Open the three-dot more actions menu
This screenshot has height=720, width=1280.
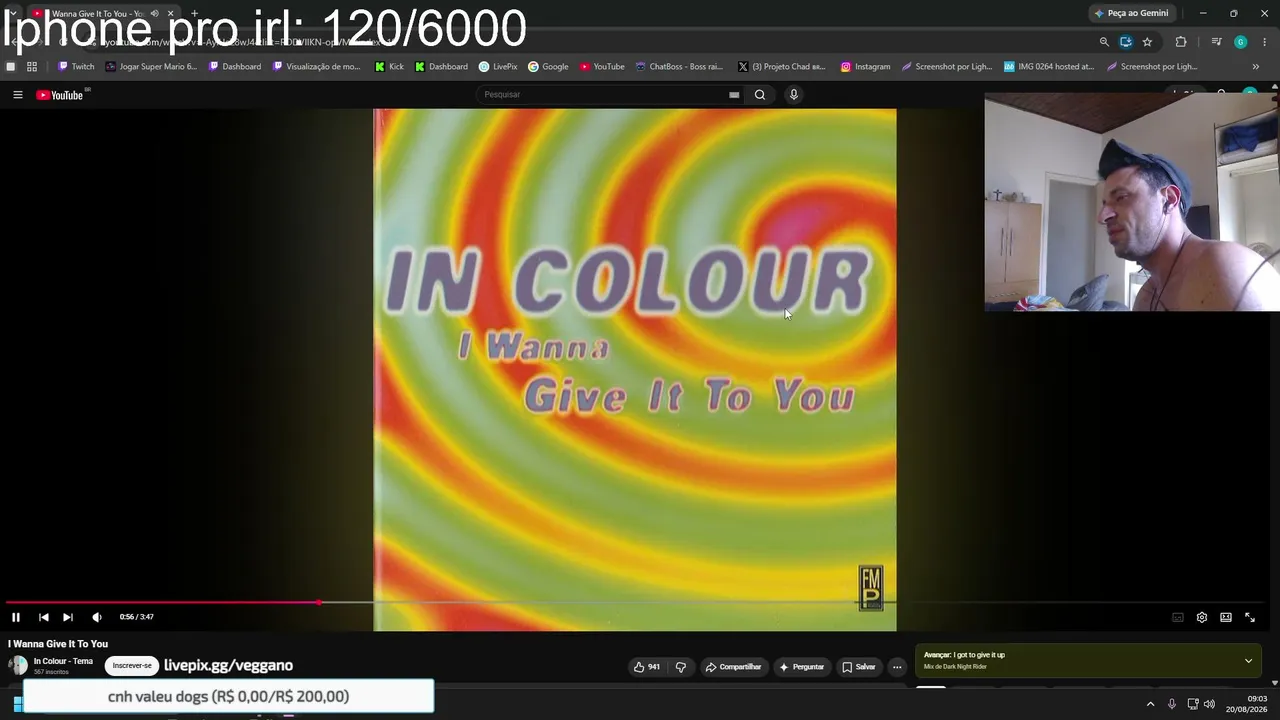point(897,667)
